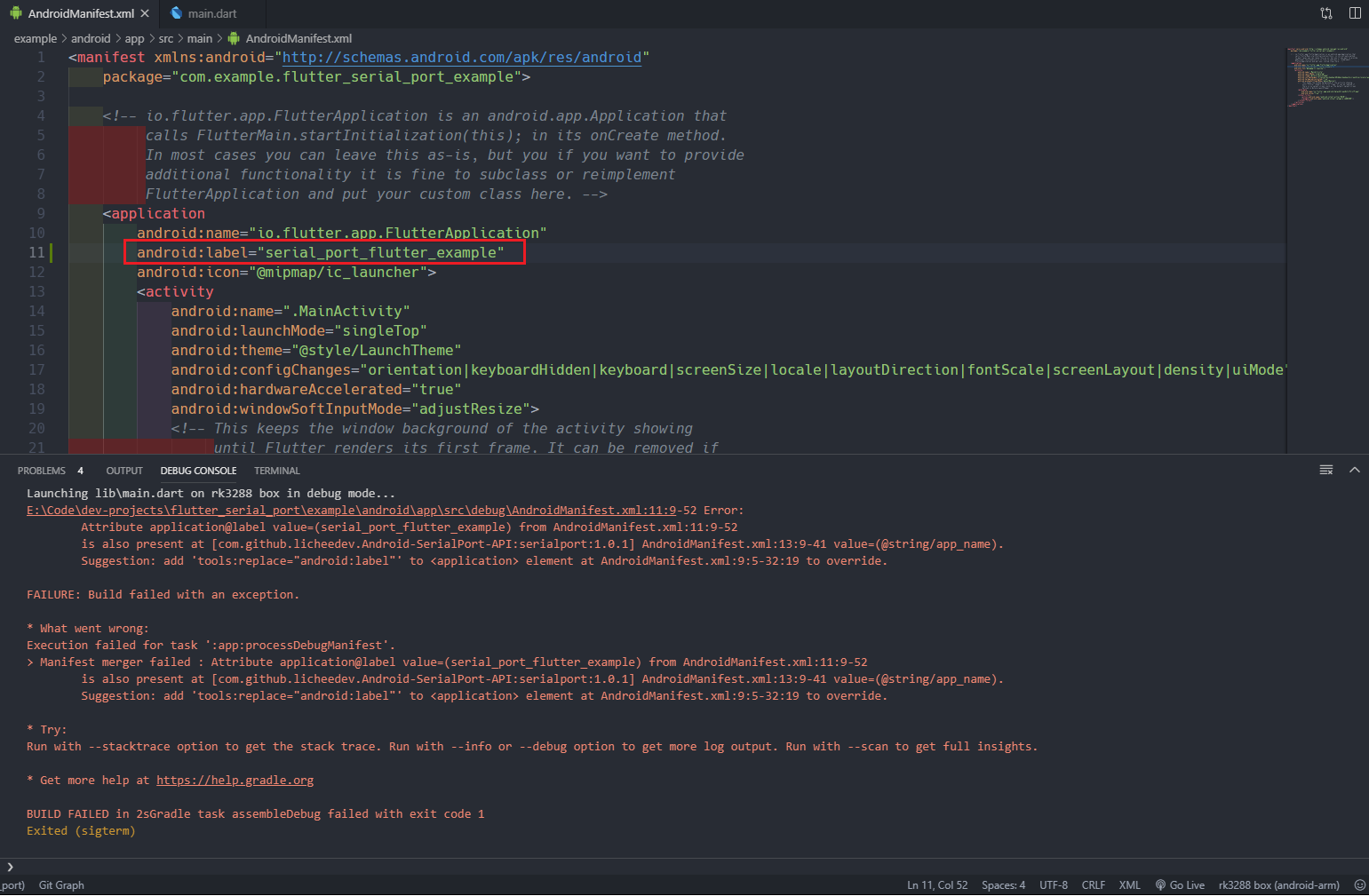Switch to the PROBLEMS panel tab
This screenshot has width=1369, height=896.
[42, 471]
